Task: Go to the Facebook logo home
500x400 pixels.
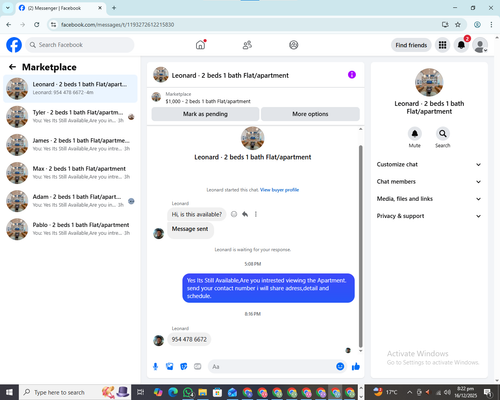Action: coord(14,45)
